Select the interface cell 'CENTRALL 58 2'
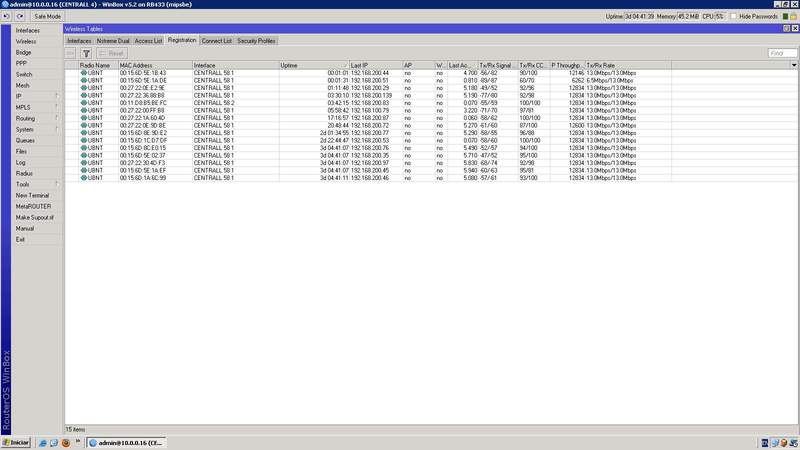Screen dimensions: 800x450 (x=214, y=103)
